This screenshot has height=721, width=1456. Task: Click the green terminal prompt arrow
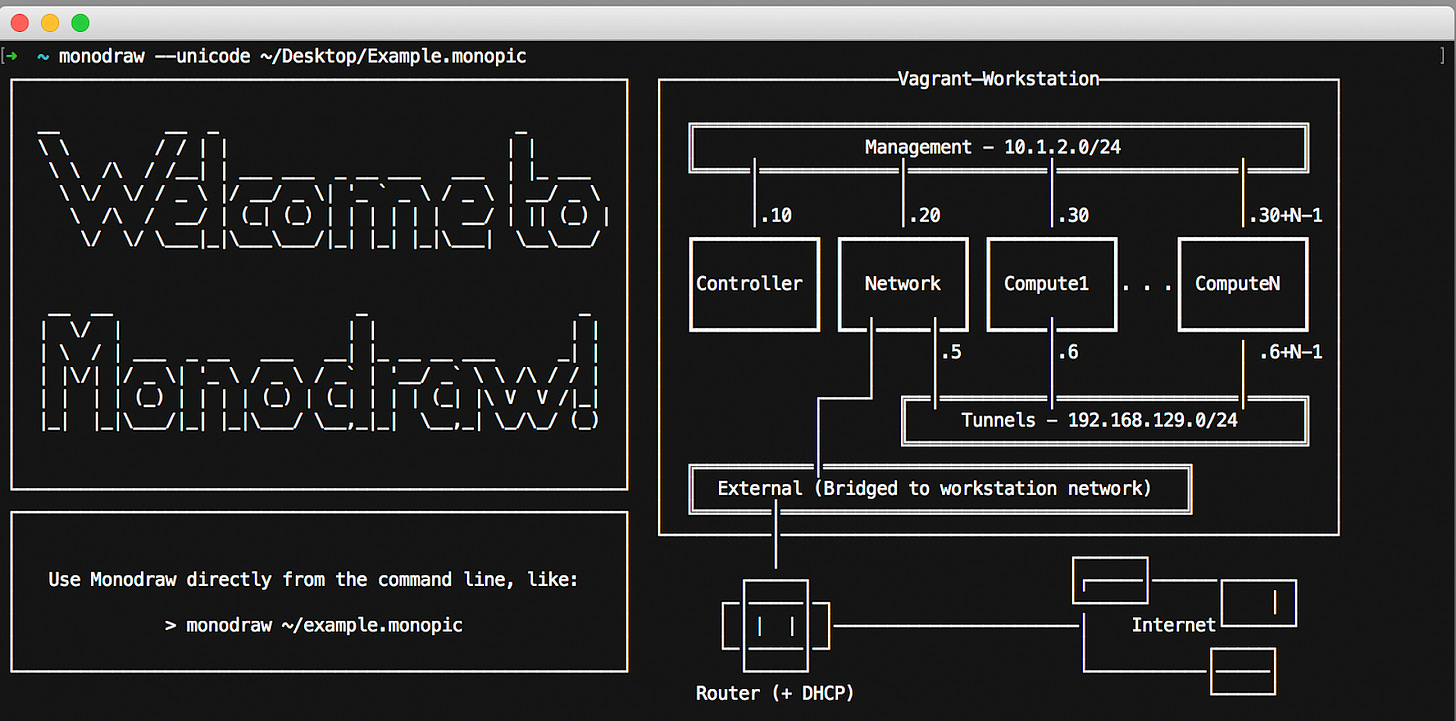(x=11, y=56)
